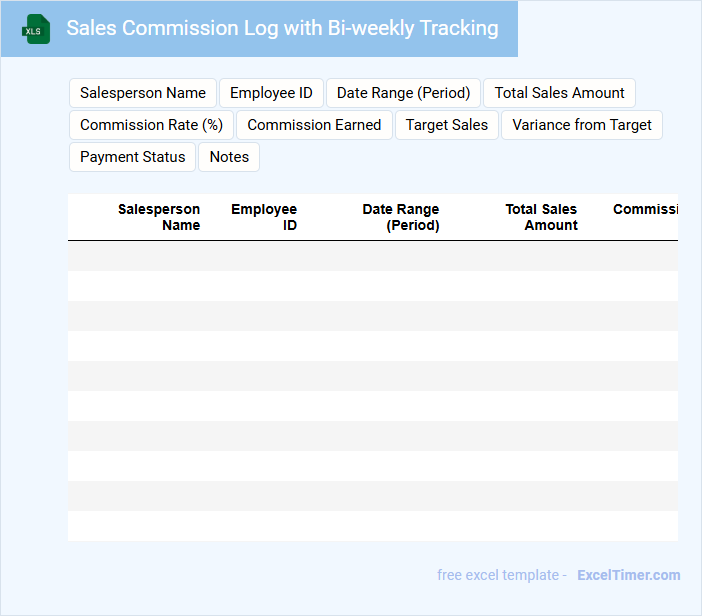702x616 pixels.
Task: Click the Employee ID column header
Action: (264, 217)
